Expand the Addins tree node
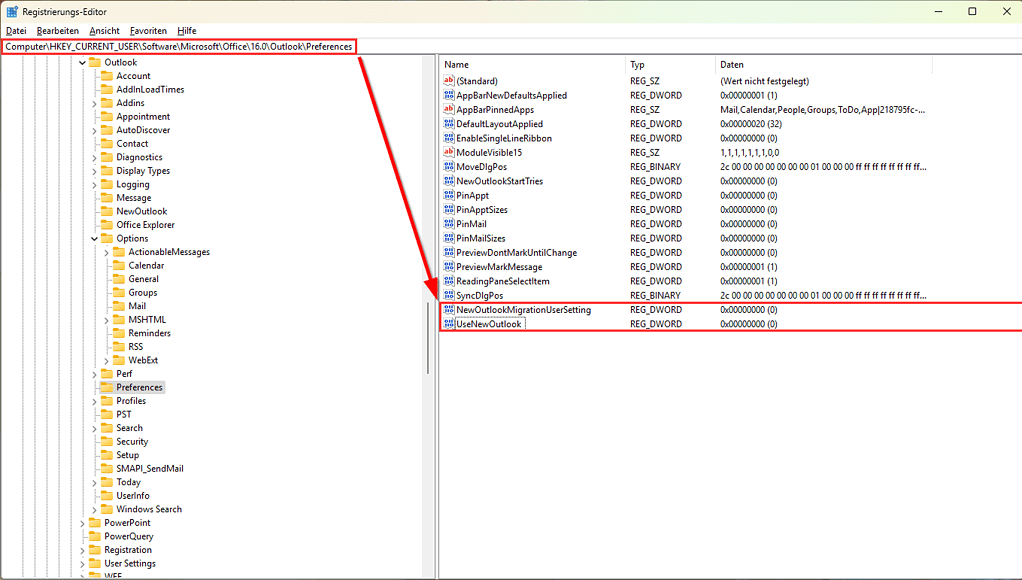Viewport: 1022px width, 580px height. click(x=95, y=103)
